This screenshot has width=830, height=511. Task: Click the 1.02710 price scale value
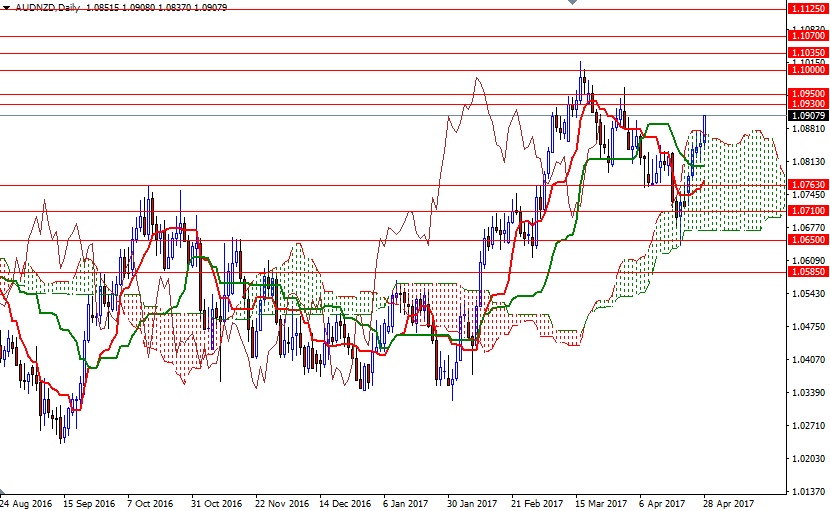(808, 425)
